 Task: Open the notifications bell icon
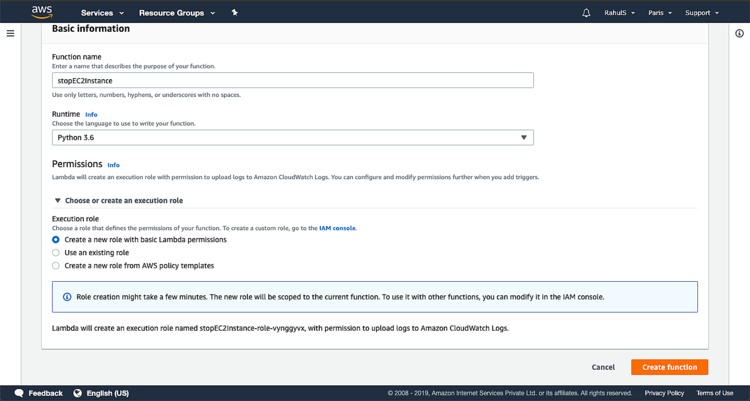586,13
